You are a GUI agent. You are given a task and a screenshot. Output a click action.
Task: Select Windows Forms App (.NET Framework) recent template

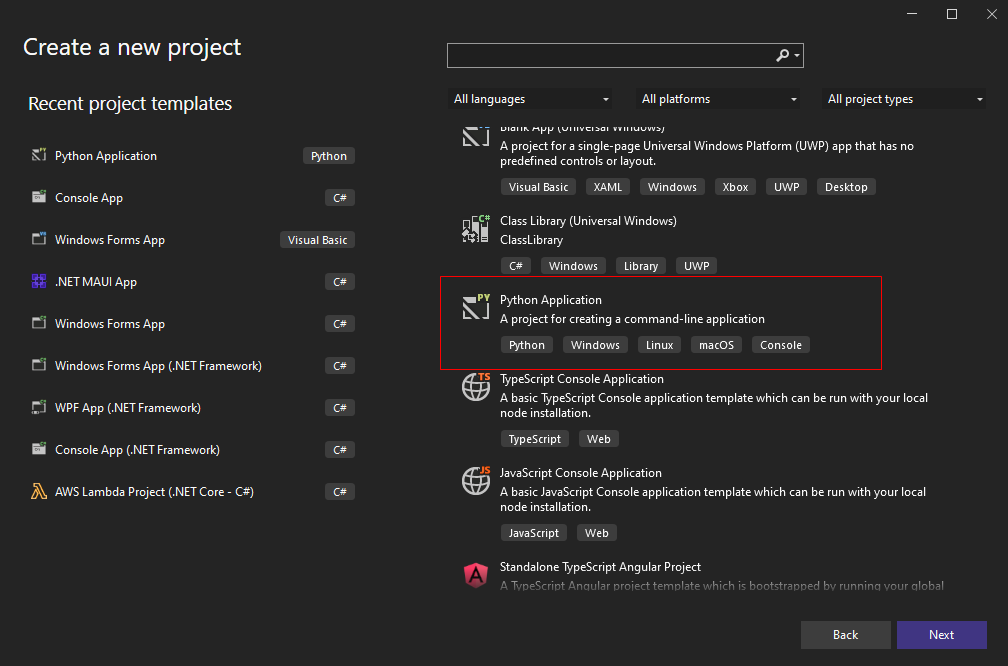point(193,366)
